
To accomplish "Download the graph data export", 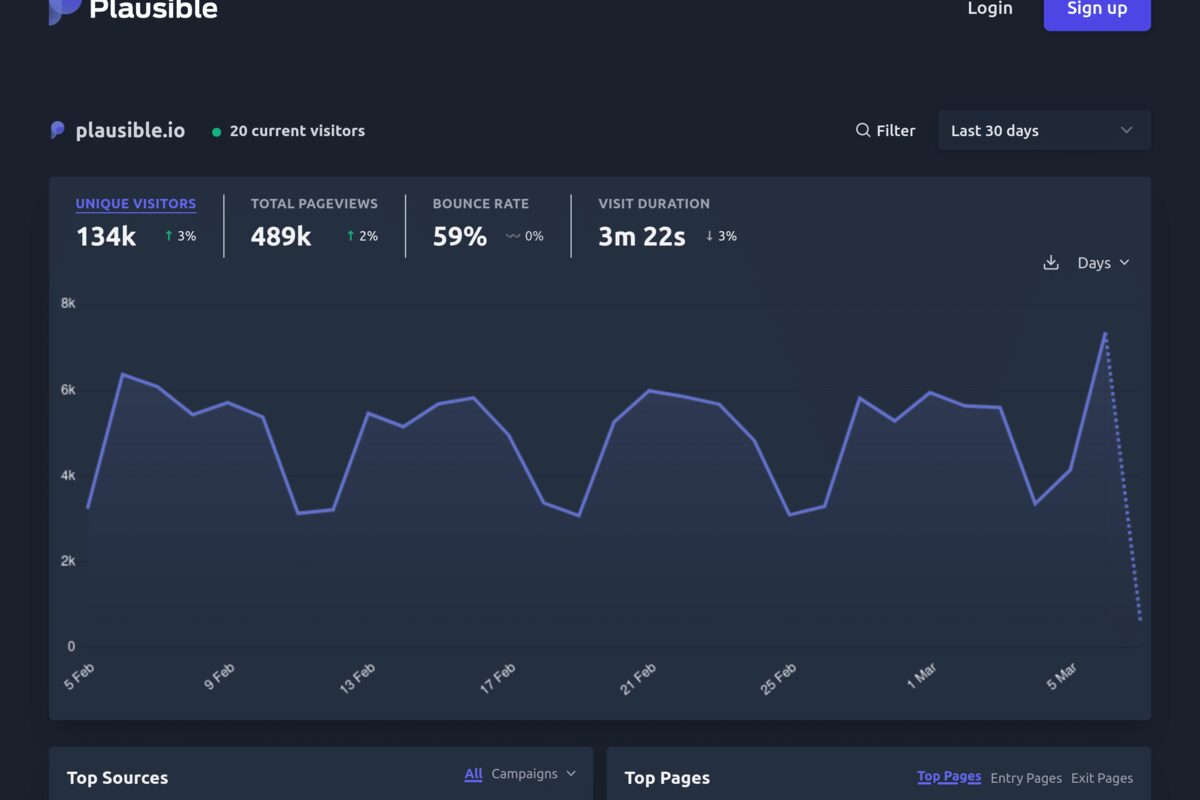I will tap(1051, 262).
